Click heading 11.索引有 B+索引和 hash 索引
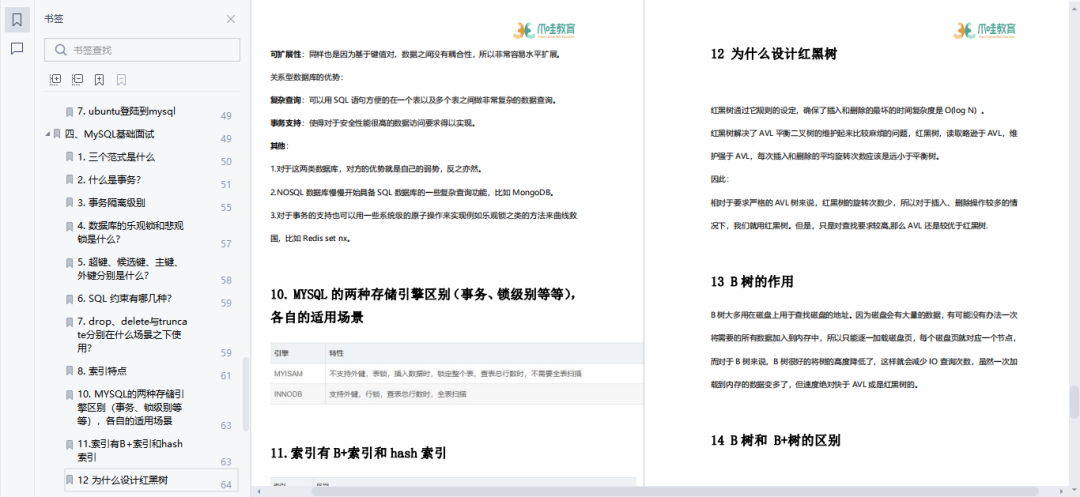 [x=359, y=453]
